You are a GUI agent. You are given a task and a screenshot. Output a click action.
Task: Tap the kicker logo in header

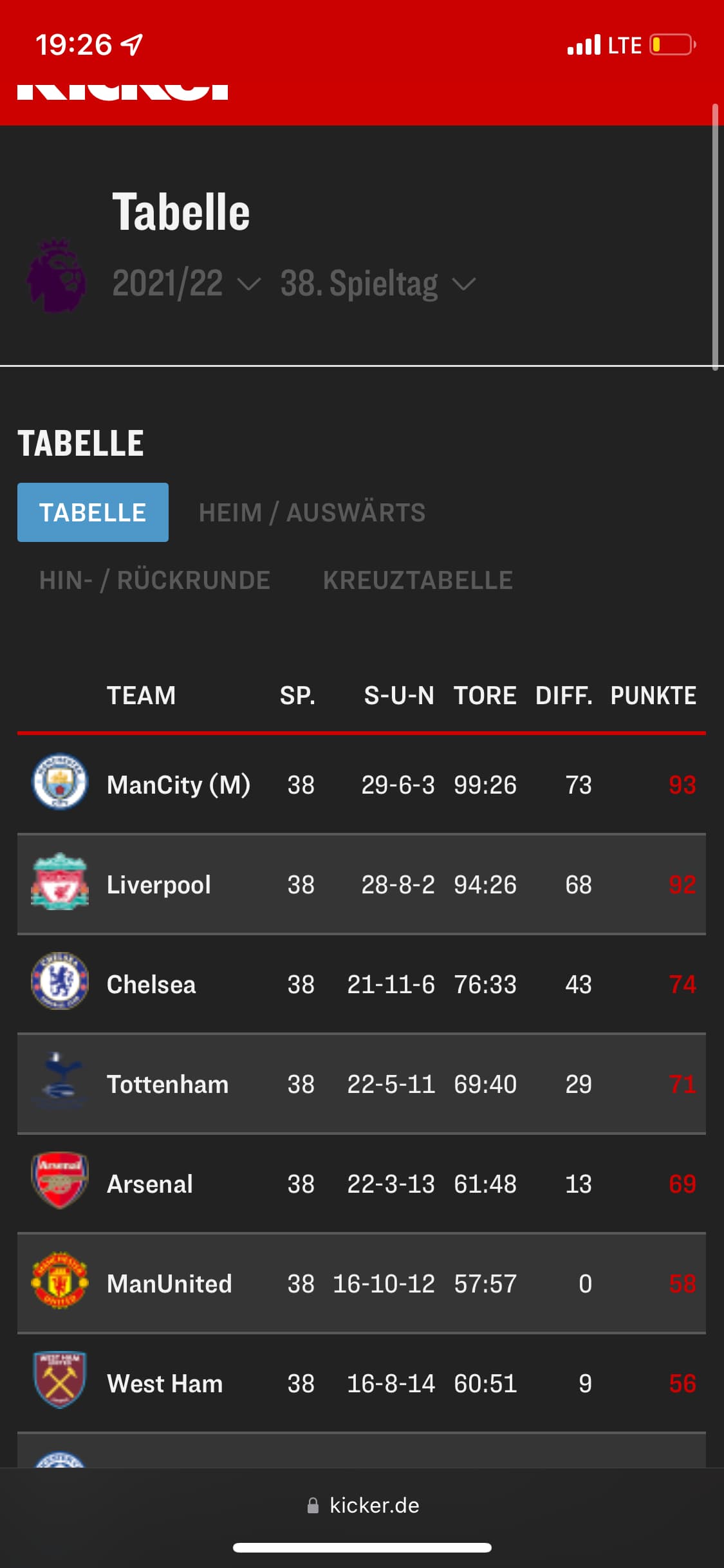click(122, 91)
